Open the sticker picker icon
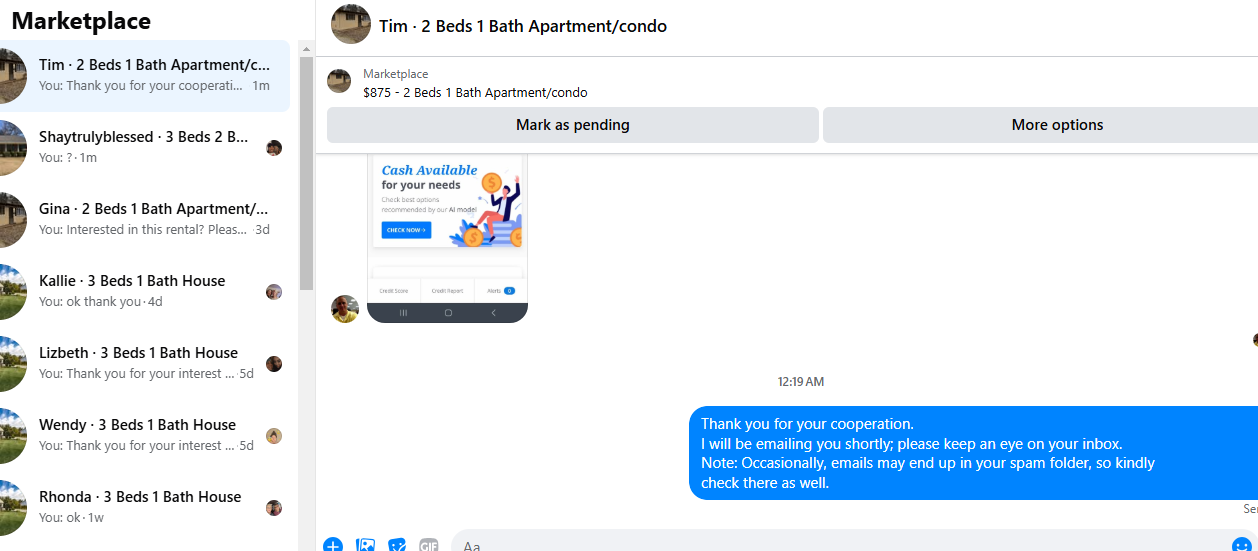 [x=397, y=545]
